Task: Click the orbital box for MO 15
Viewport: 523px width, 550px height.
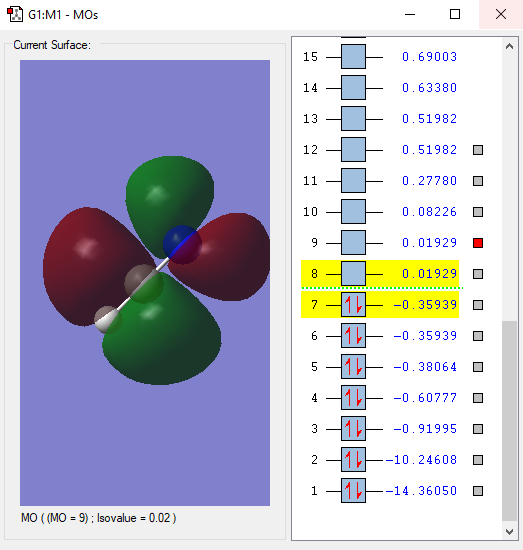Action: click(x=353, y=56)
